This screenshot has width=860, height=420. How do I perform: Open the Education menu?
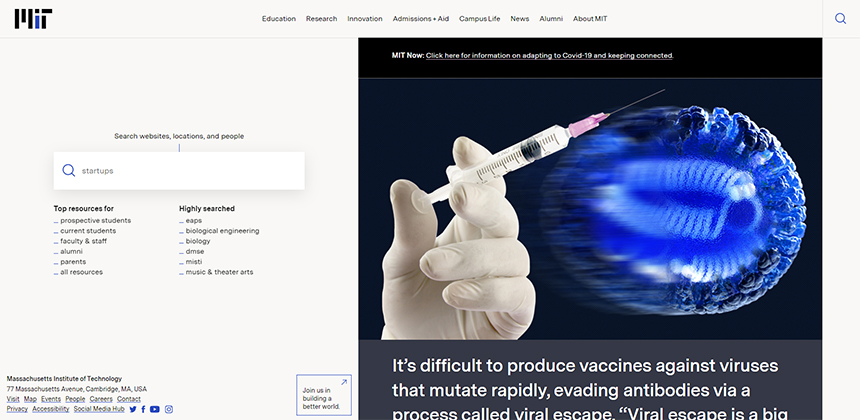279,19
